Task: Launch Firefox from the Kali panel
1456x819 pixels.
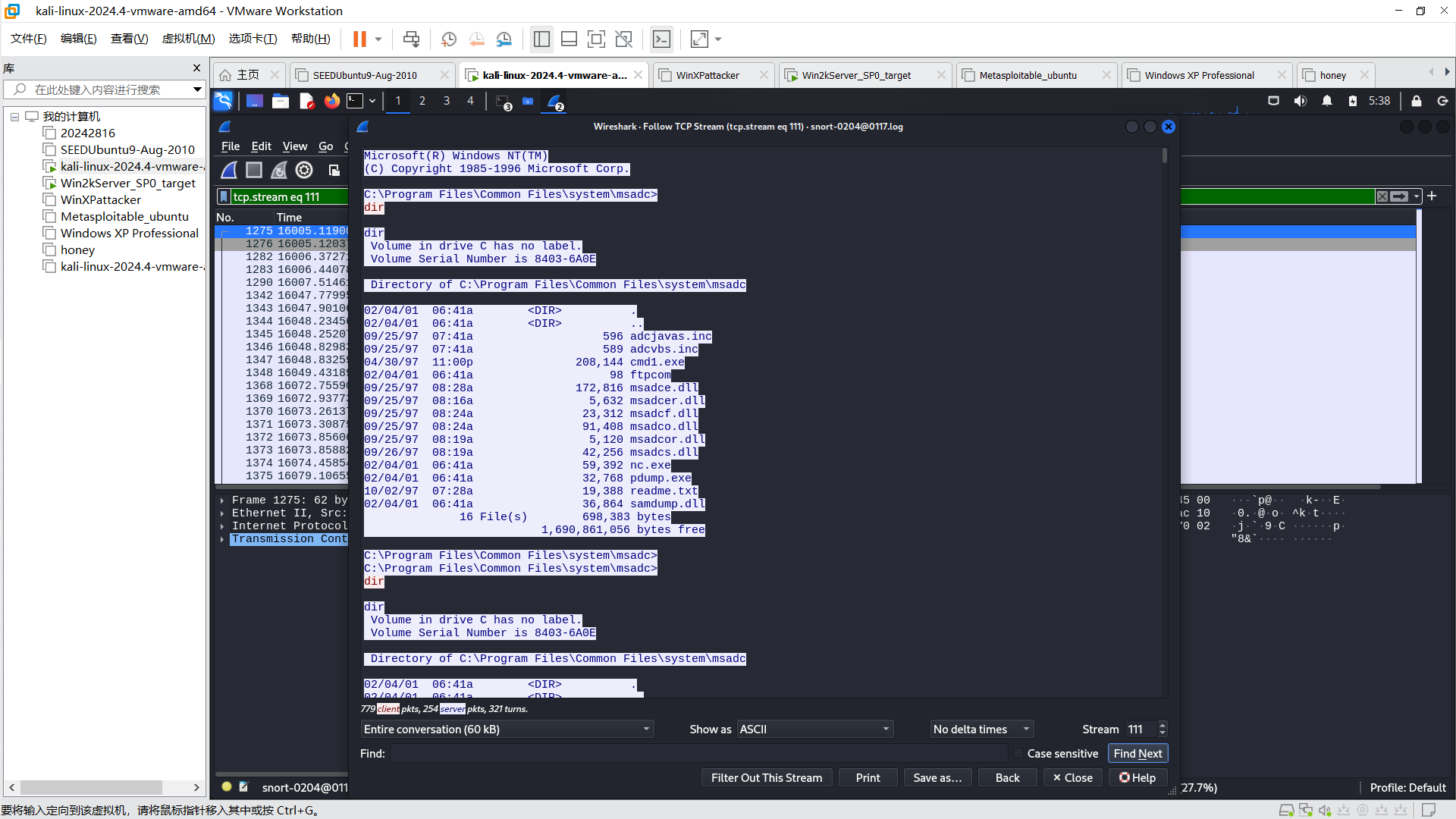Action: point(331,101)
